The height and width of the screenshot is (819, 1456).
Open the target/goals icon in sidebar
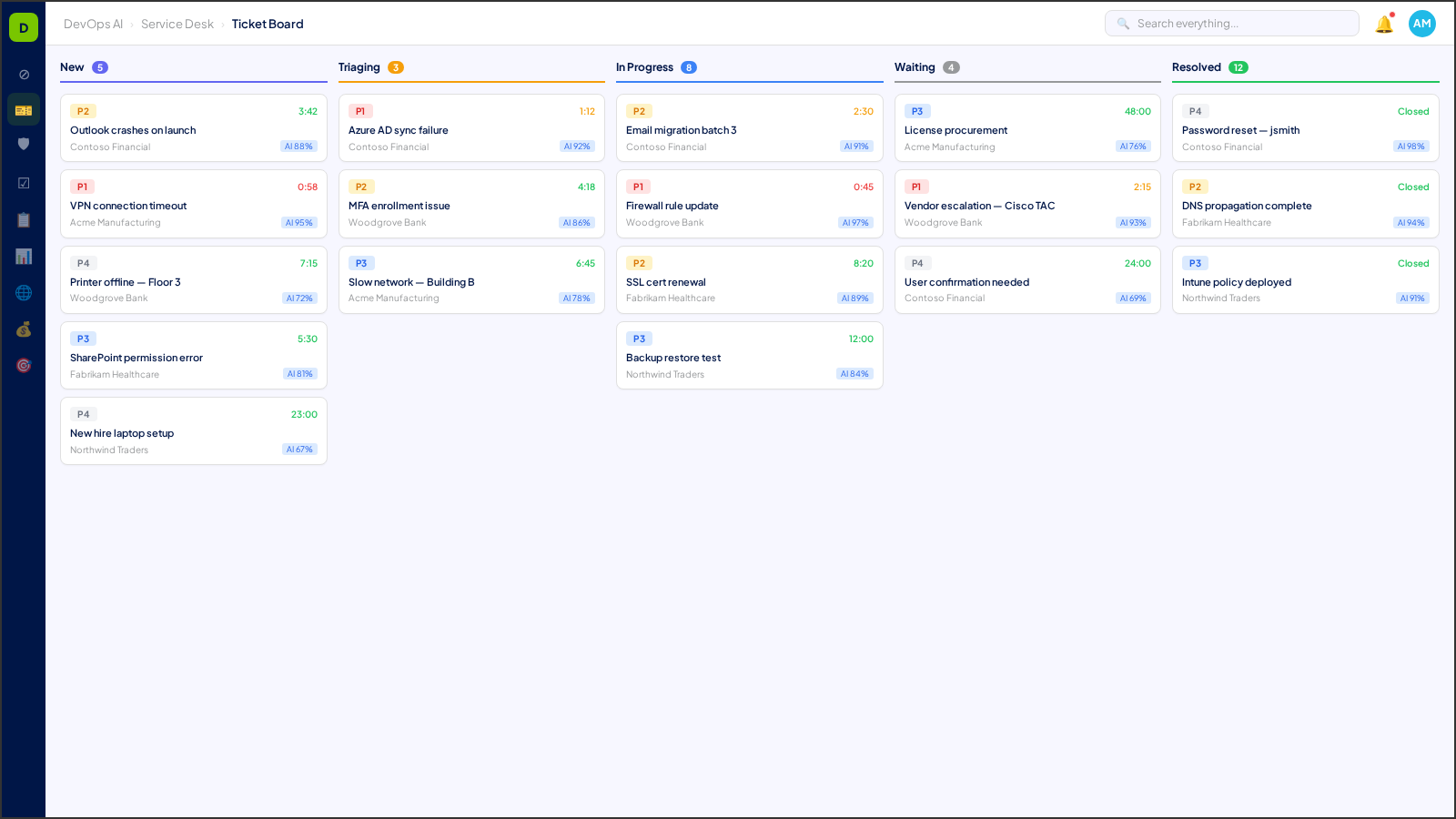click(x=23, y=365)
